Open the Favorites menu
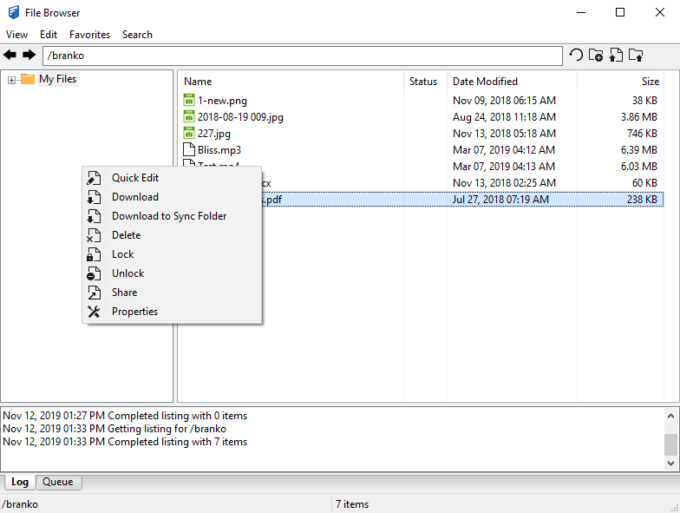The image size is (680, 513). [x=90, y=34]
